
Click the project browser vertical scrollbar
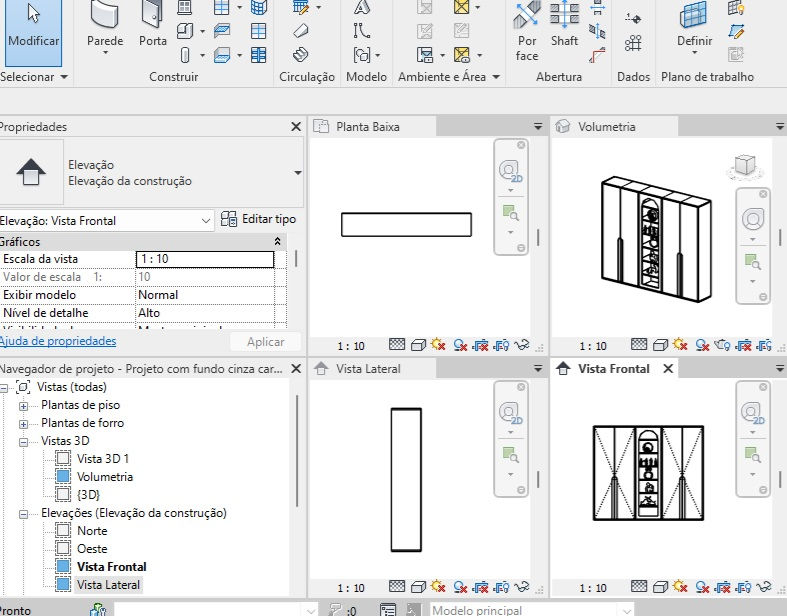point(298,451)
